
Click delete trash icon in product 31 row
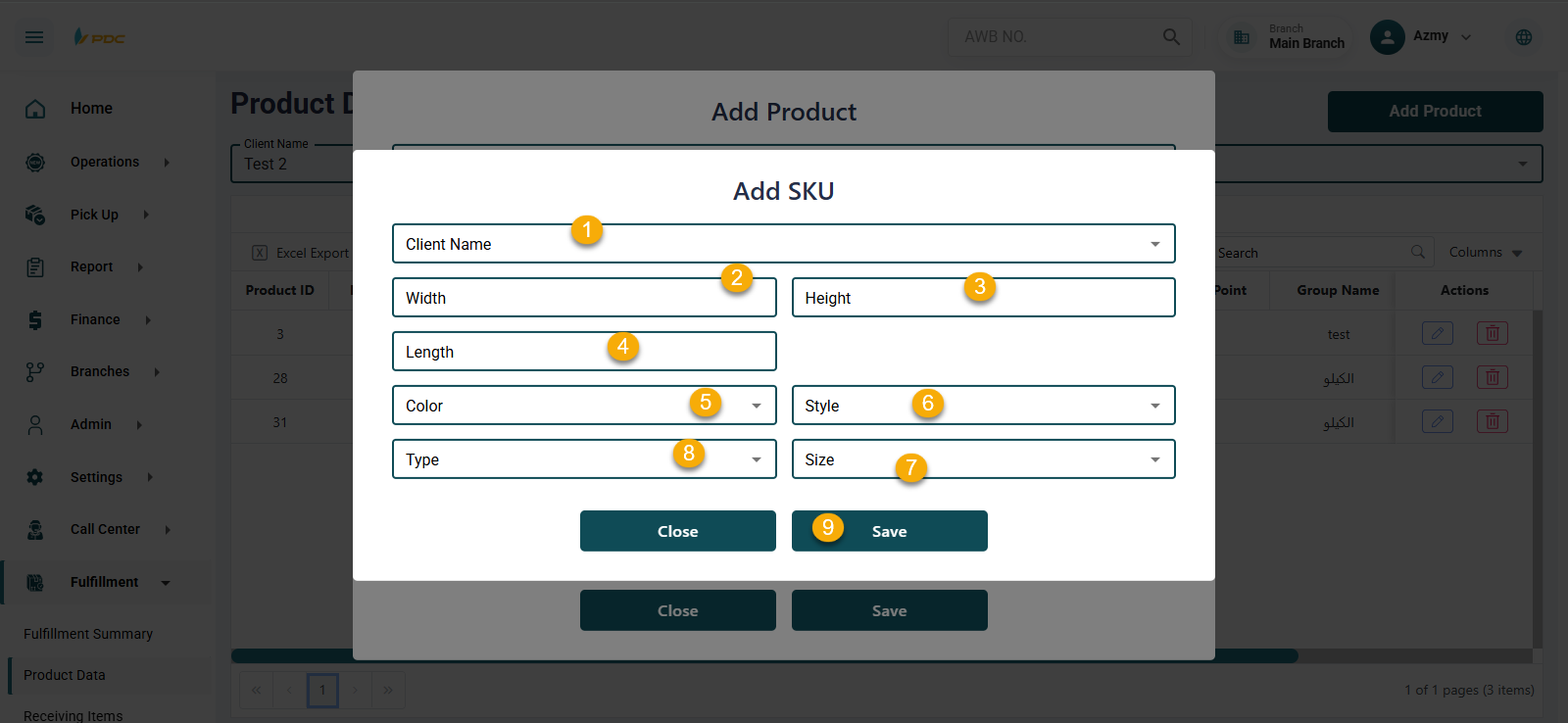[1493, 421]
